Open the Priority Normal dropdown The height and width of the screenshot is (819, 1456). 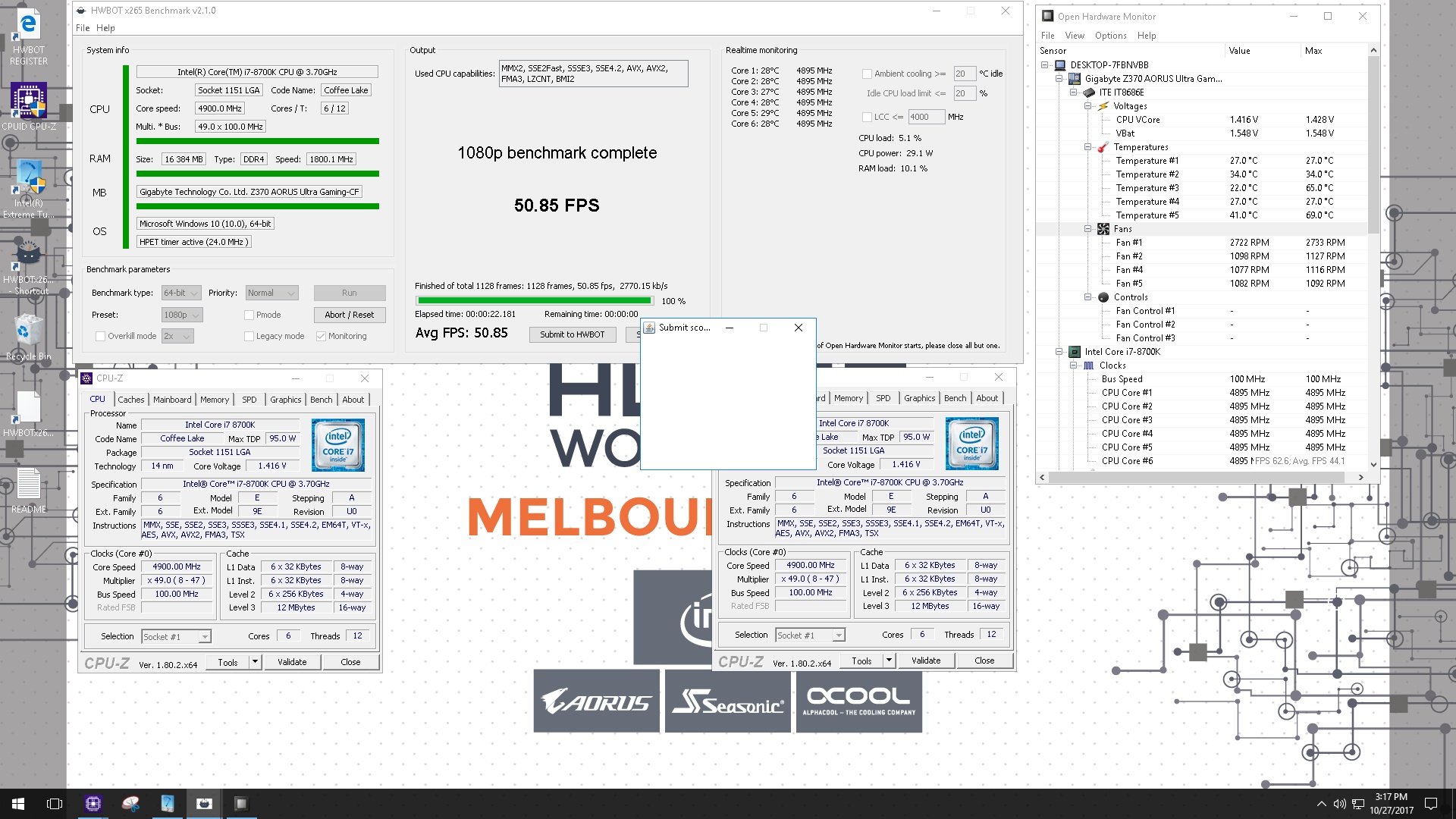coord(271,293)
